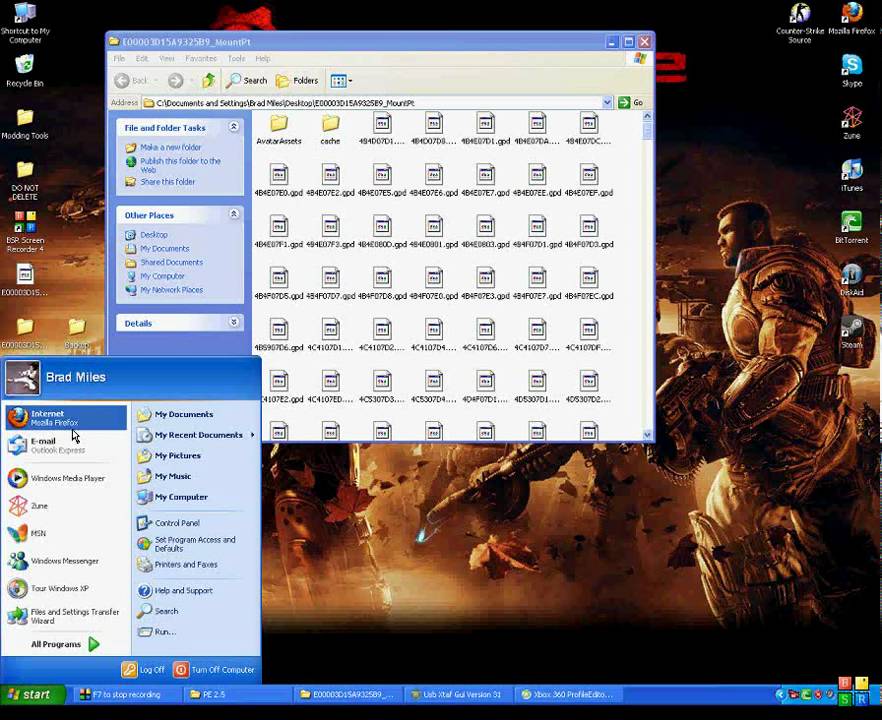The width and height of the screenshot is (882, 720).
Task: Select file 4B4F07D5.gpd
Action: pos(278,284)
